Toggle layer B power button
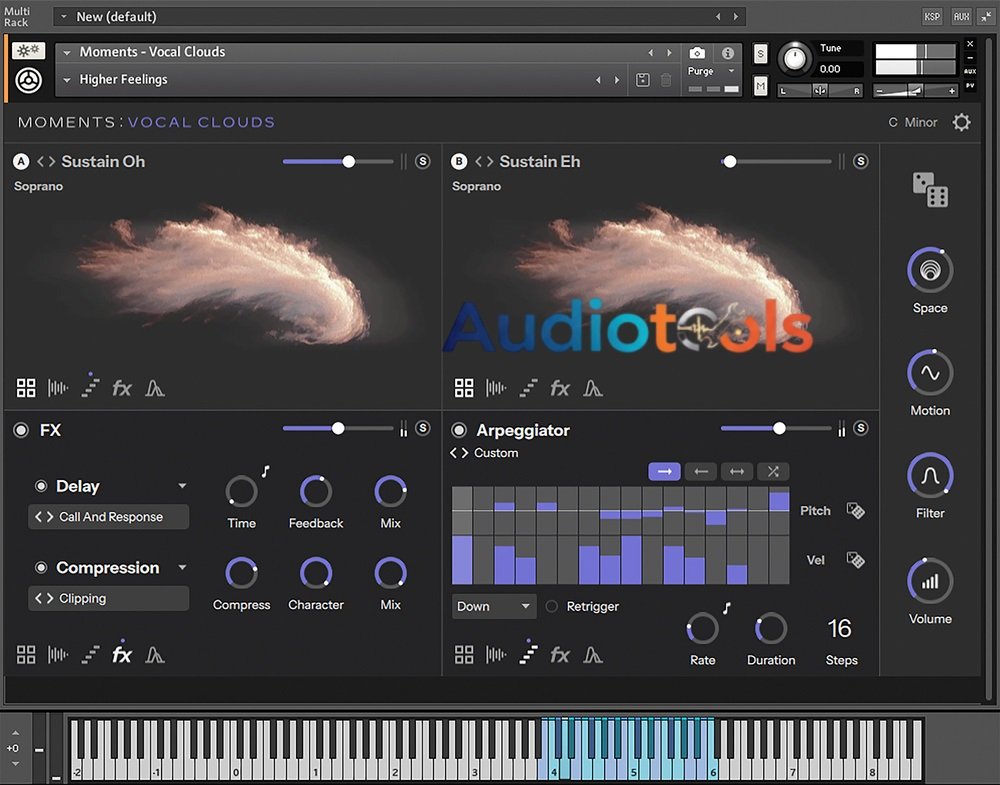This screenshot has height=785, width=1000. (x=459, y=161)
